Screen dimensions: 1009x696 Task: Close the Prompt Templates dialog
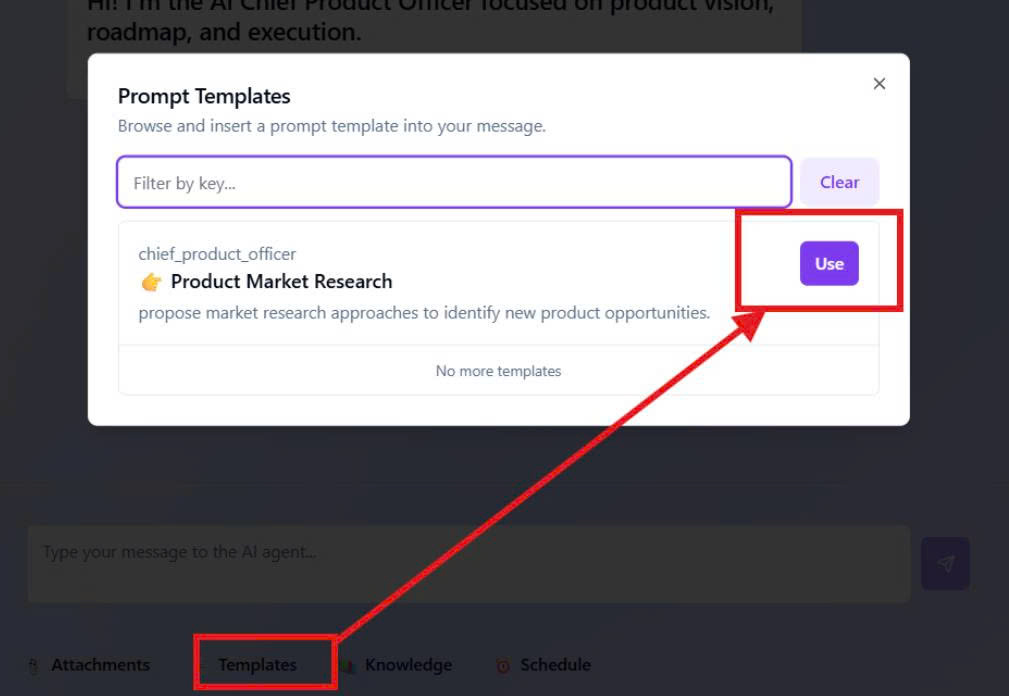point(879,84)
